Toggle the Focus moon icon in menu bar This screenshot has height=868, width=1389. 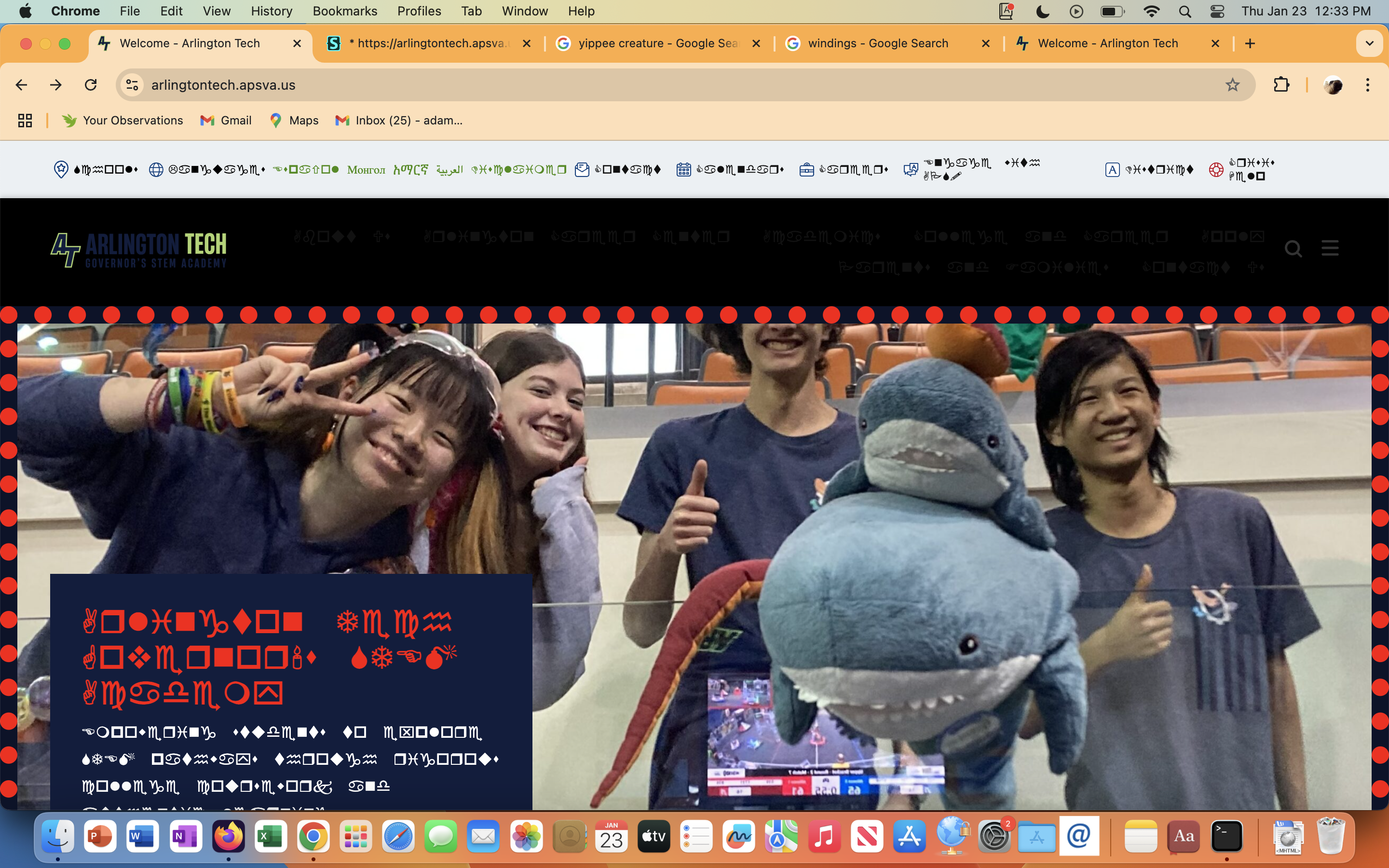coord(1042,12)
